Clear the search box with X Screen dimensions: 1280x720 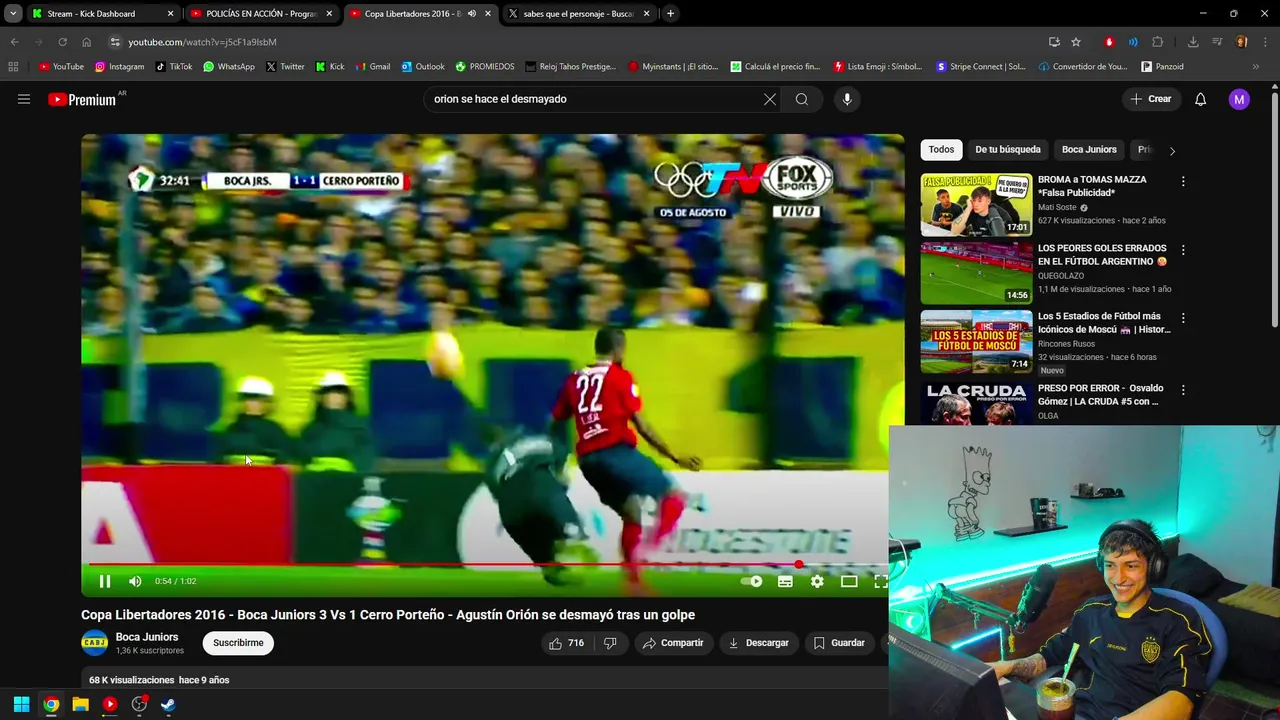(x=770, y=99)
